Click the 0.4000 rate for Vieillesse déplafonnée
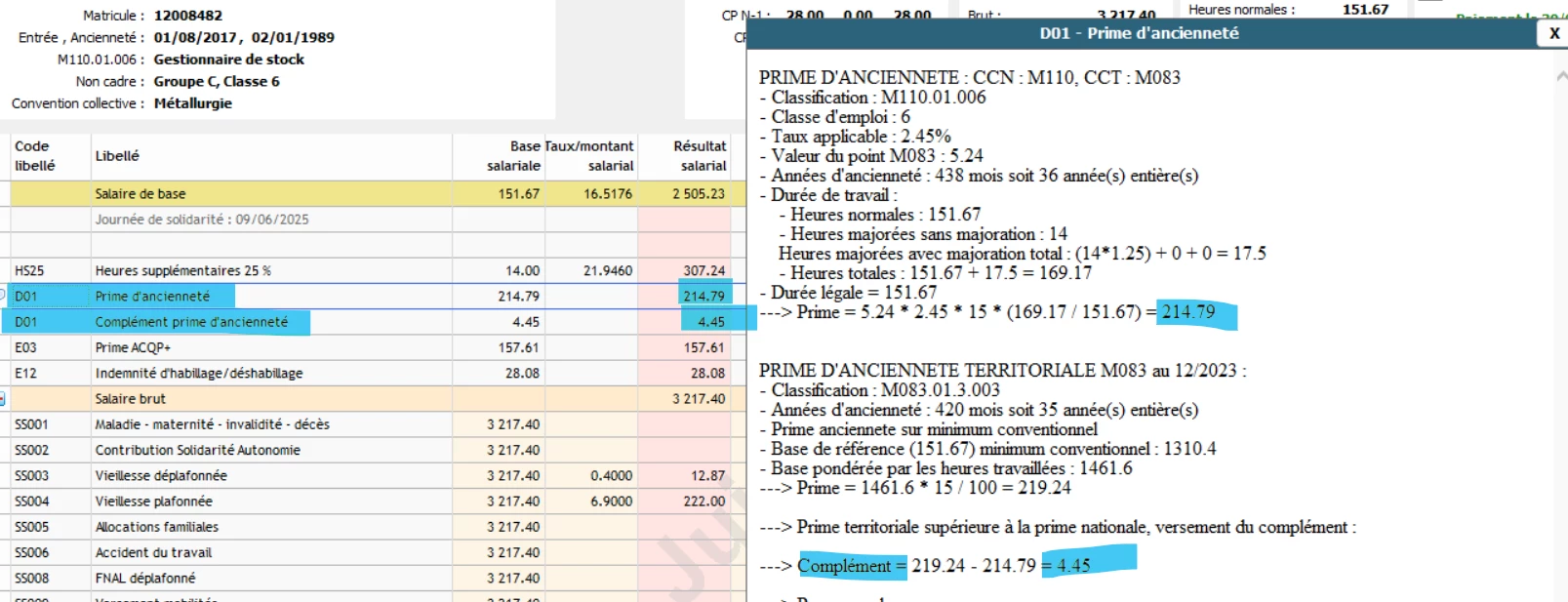Image resolution: width=1568 pixels, height=602 pixels. pyautogui.click(x=611, y=476)
